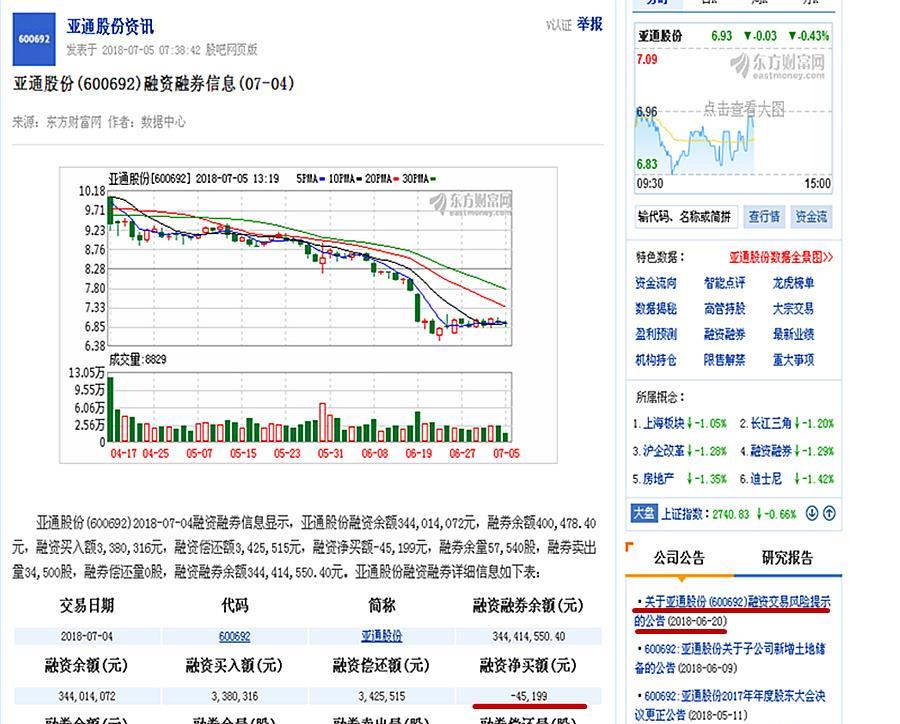Open the 上海板块 concept link
Viewport: 900px width, 724px height.
pos(663,424)
